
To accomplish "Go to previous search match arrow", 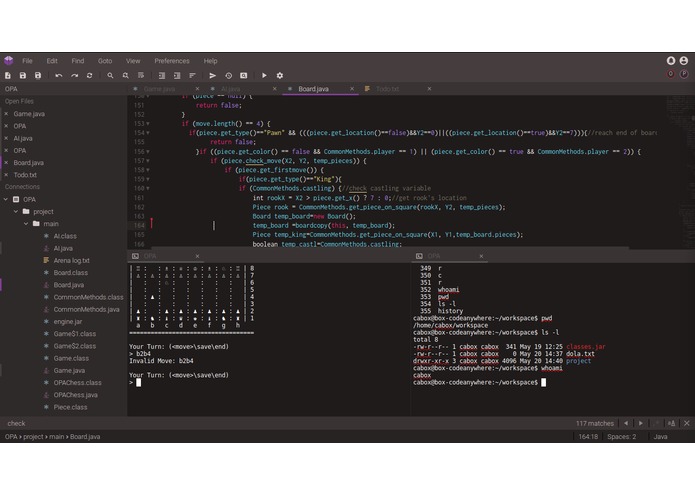I will (626, 423).
